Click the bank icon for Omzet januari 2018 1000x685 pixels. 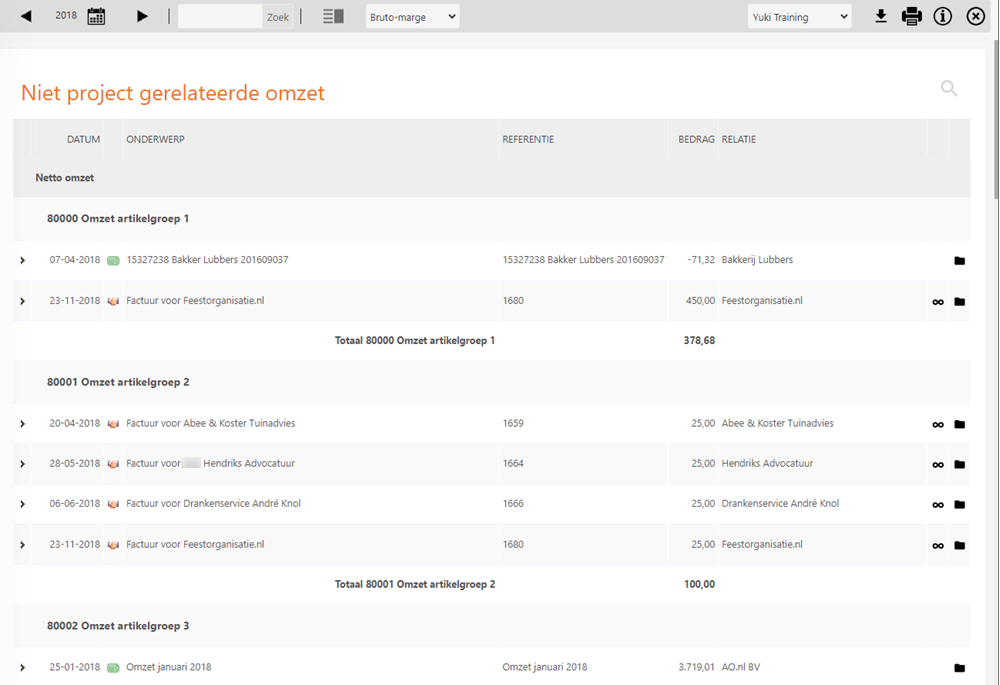click(113, 667)
